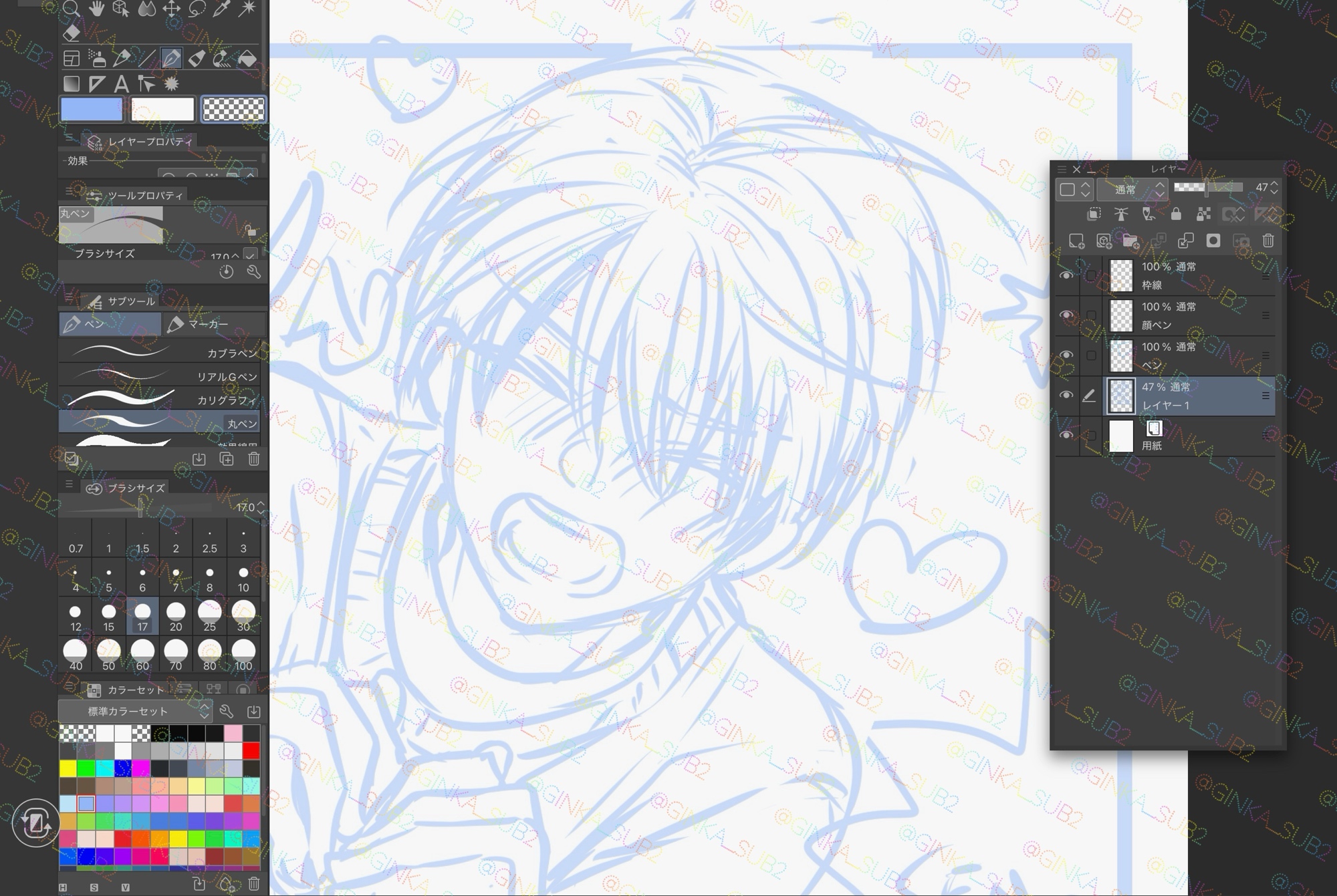Switch to the ペン sub tool tab

(110, 324)
